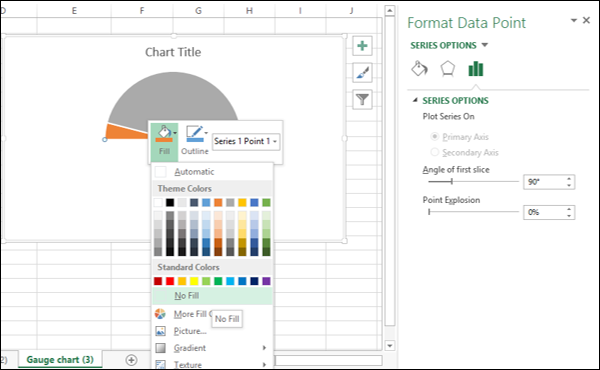The width and height of the screenshot is (600, 370).
Task: Collapse the SERIES OPTIONS section triangle
Action: (415, 100)
